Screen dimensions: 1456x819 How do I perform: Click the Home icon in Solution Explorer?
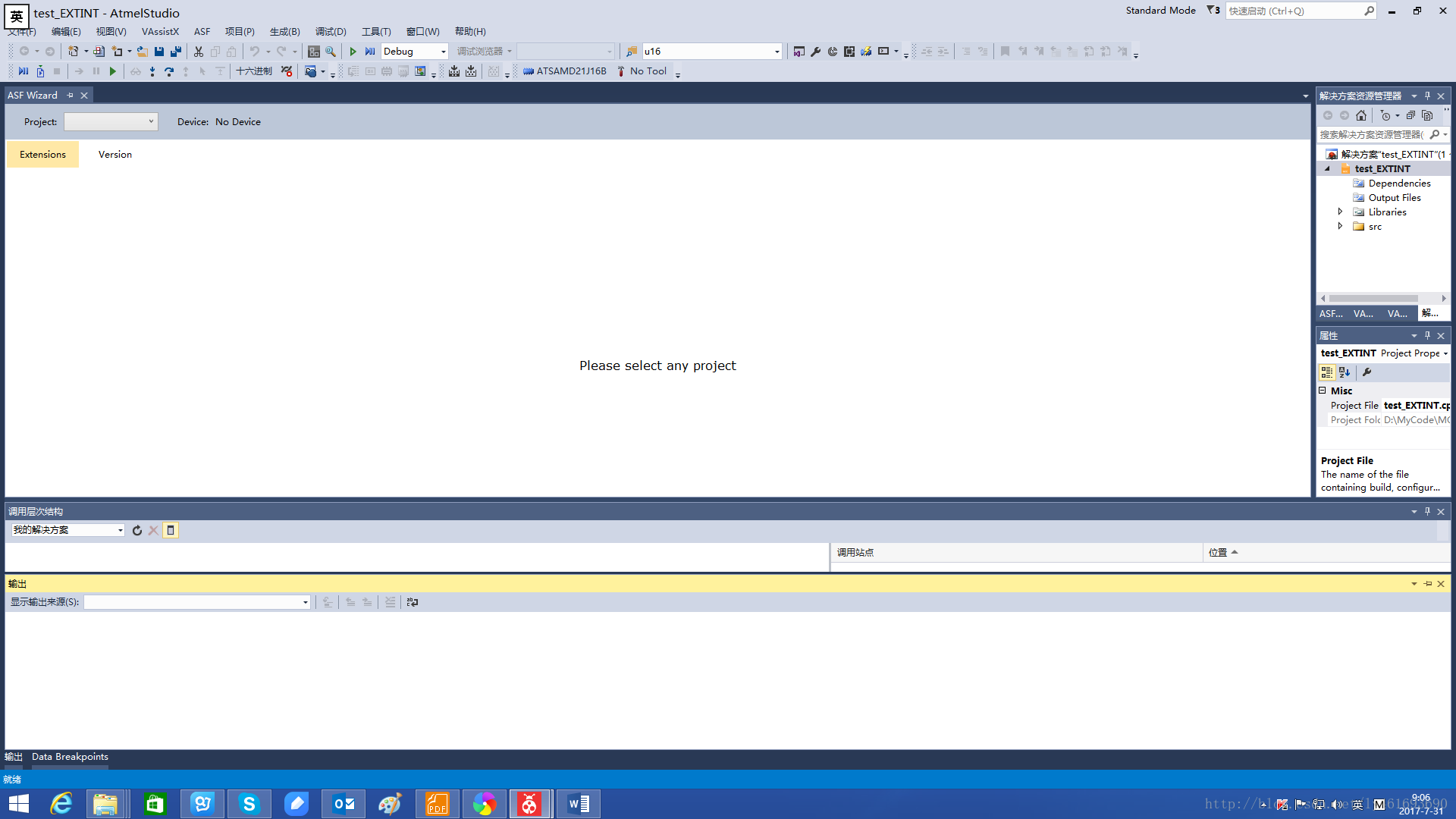click(x=1361, y=115)
